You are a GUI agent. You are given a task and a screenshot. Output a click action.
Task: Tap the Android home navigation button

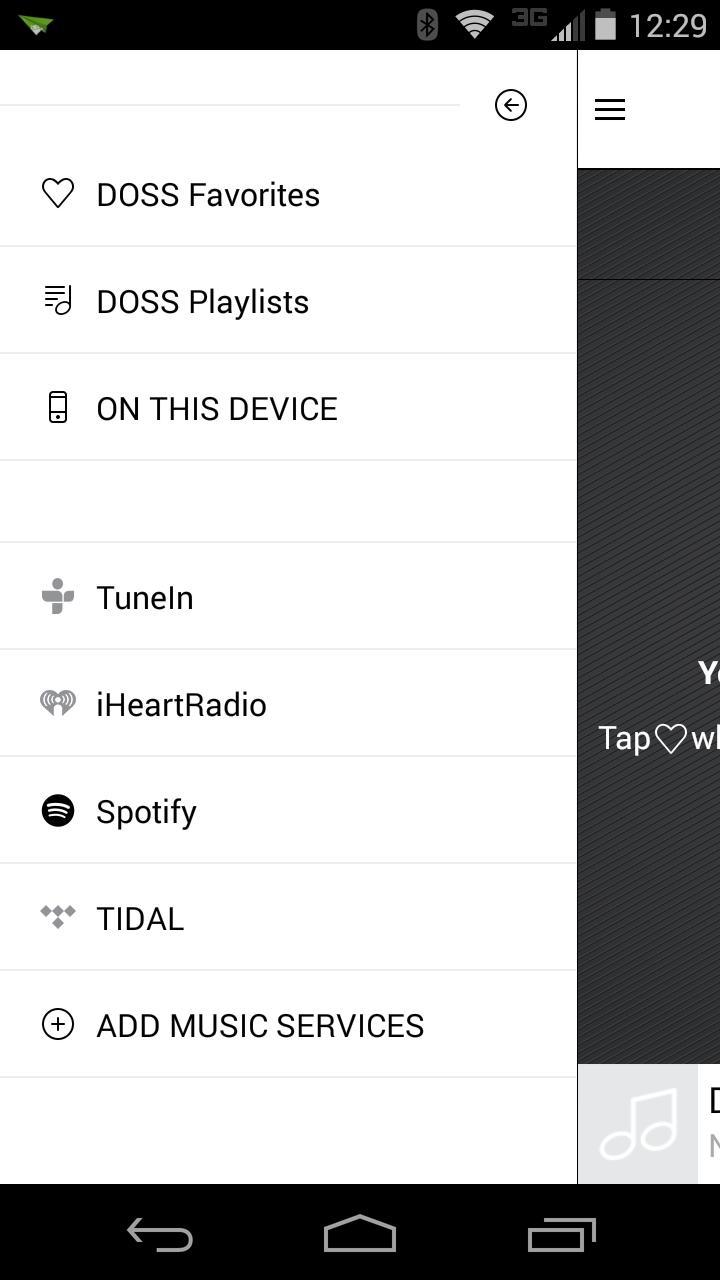[360, 1234]
